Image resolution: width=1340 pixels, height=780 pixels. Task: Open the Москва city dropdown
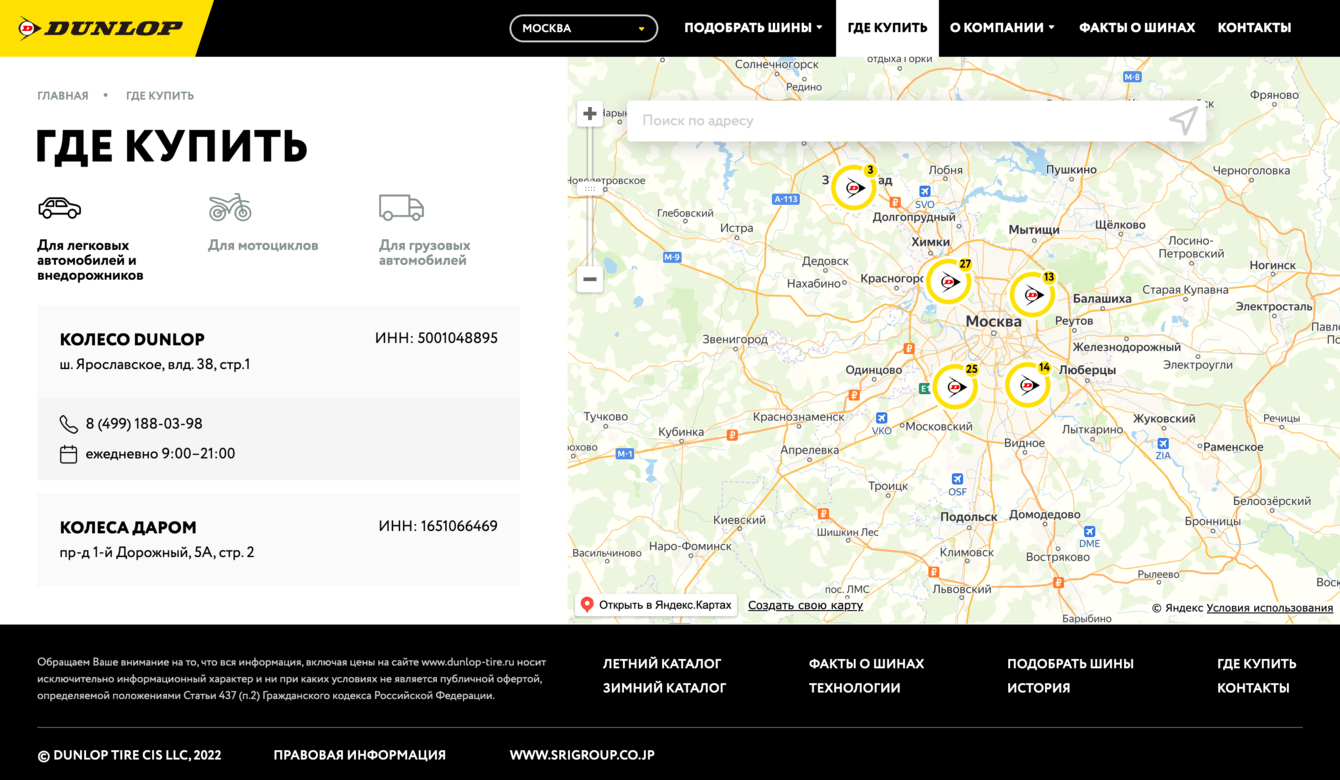pos(584,28)
